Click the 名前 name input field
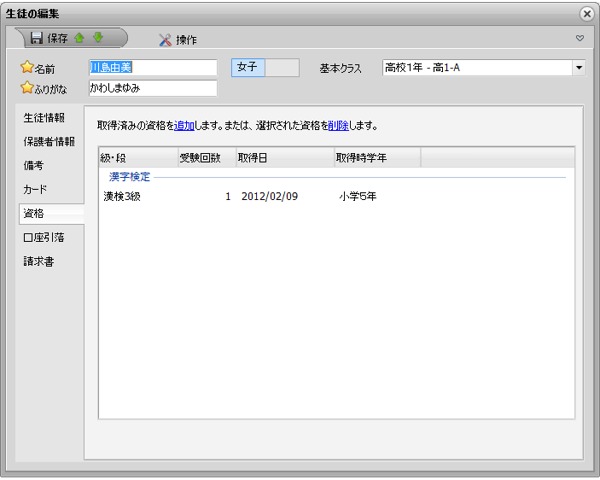 (x=152, y=68)
